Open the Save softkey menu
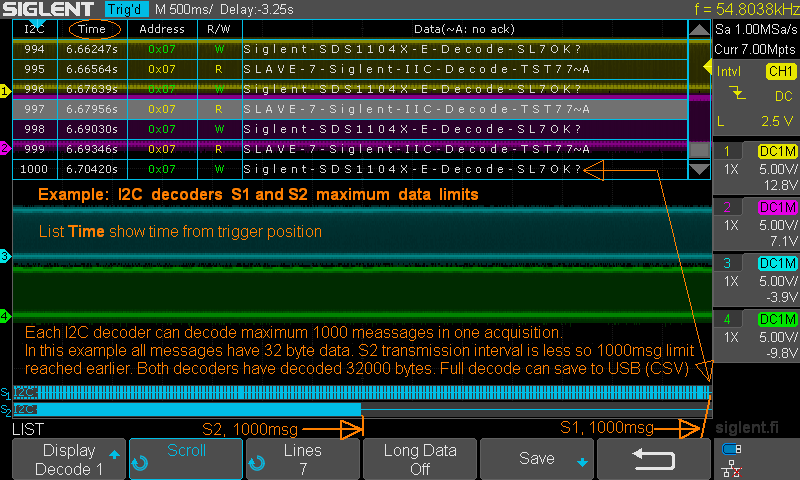 (537, 459)
